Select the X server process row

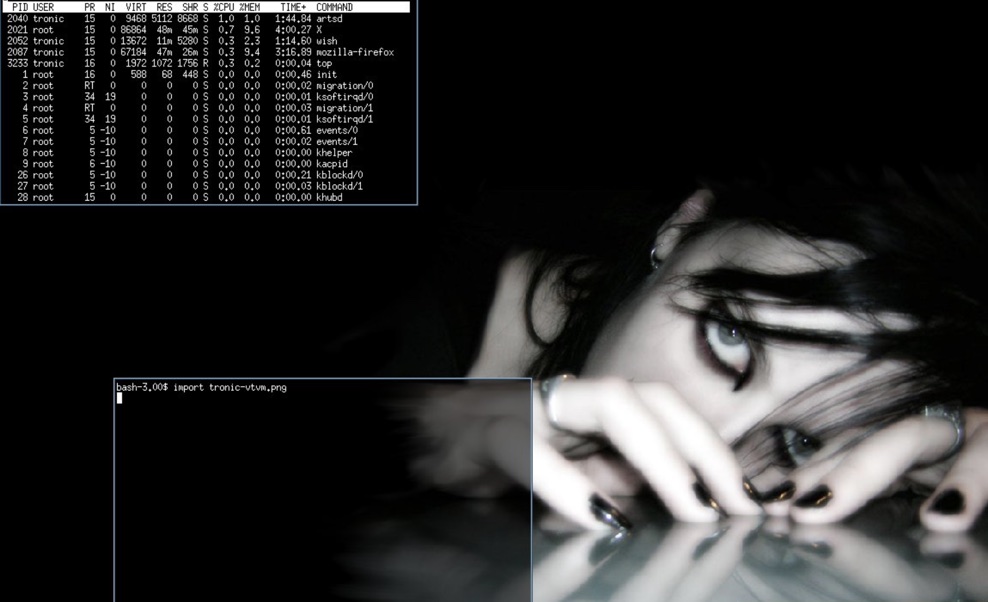pos(200,29)
